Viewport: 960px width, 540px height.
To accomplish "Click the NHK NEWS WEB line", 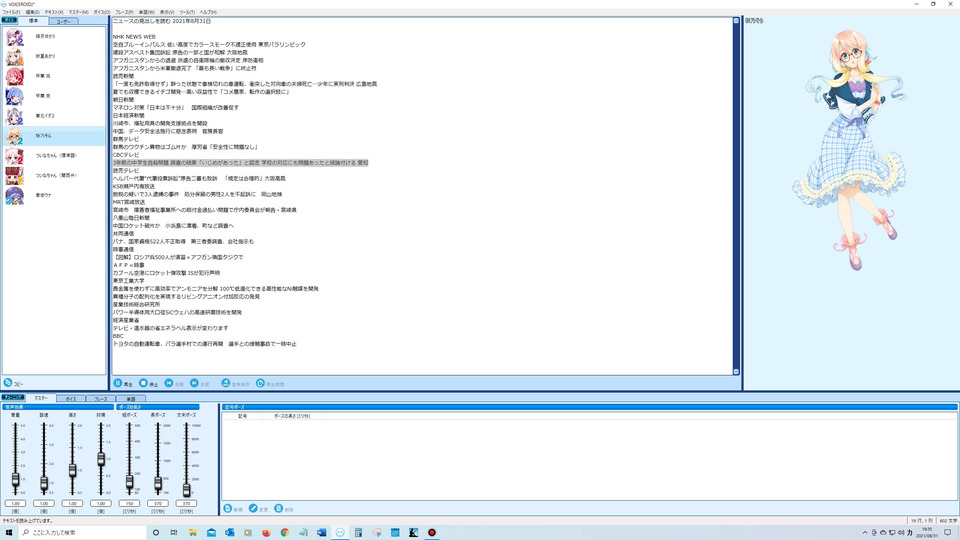I will coord(134,37).
